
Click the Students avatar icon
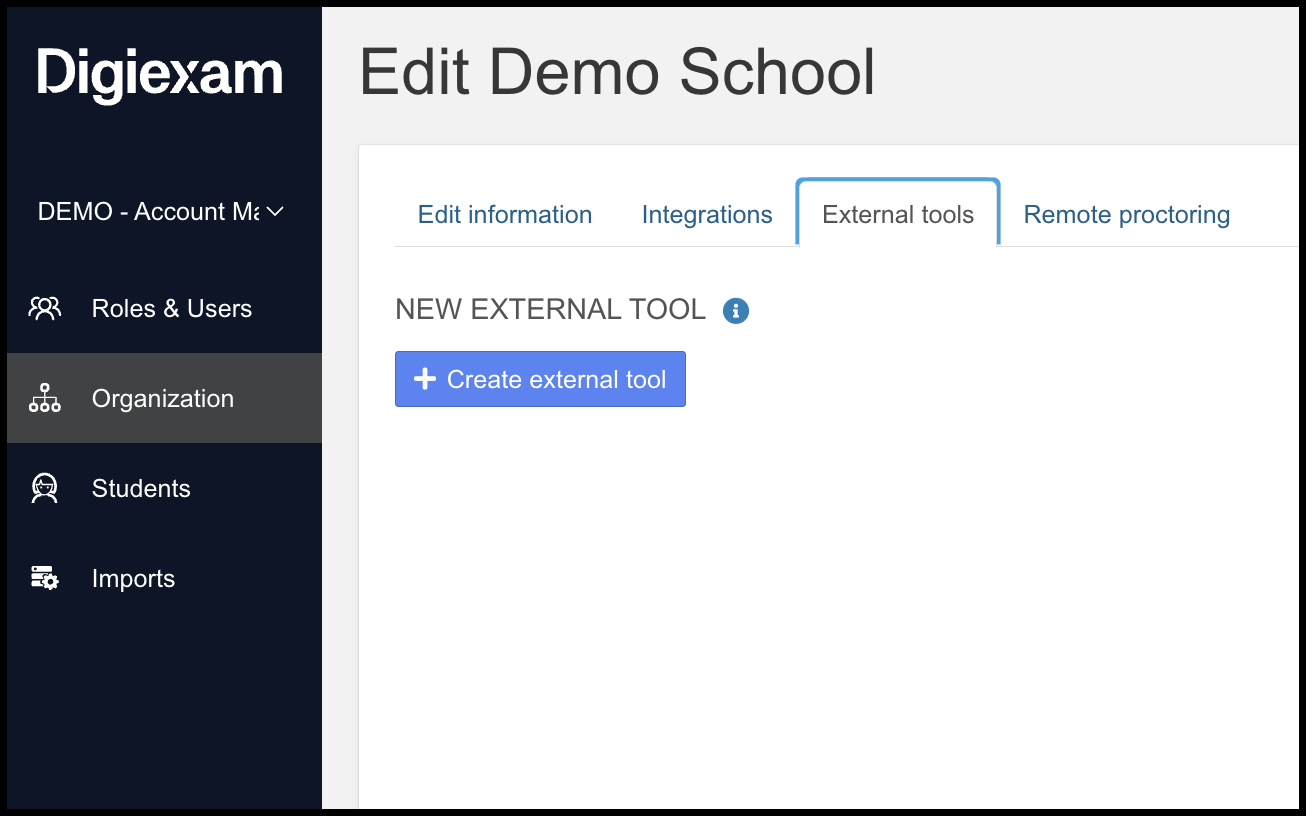click(45, 488)
